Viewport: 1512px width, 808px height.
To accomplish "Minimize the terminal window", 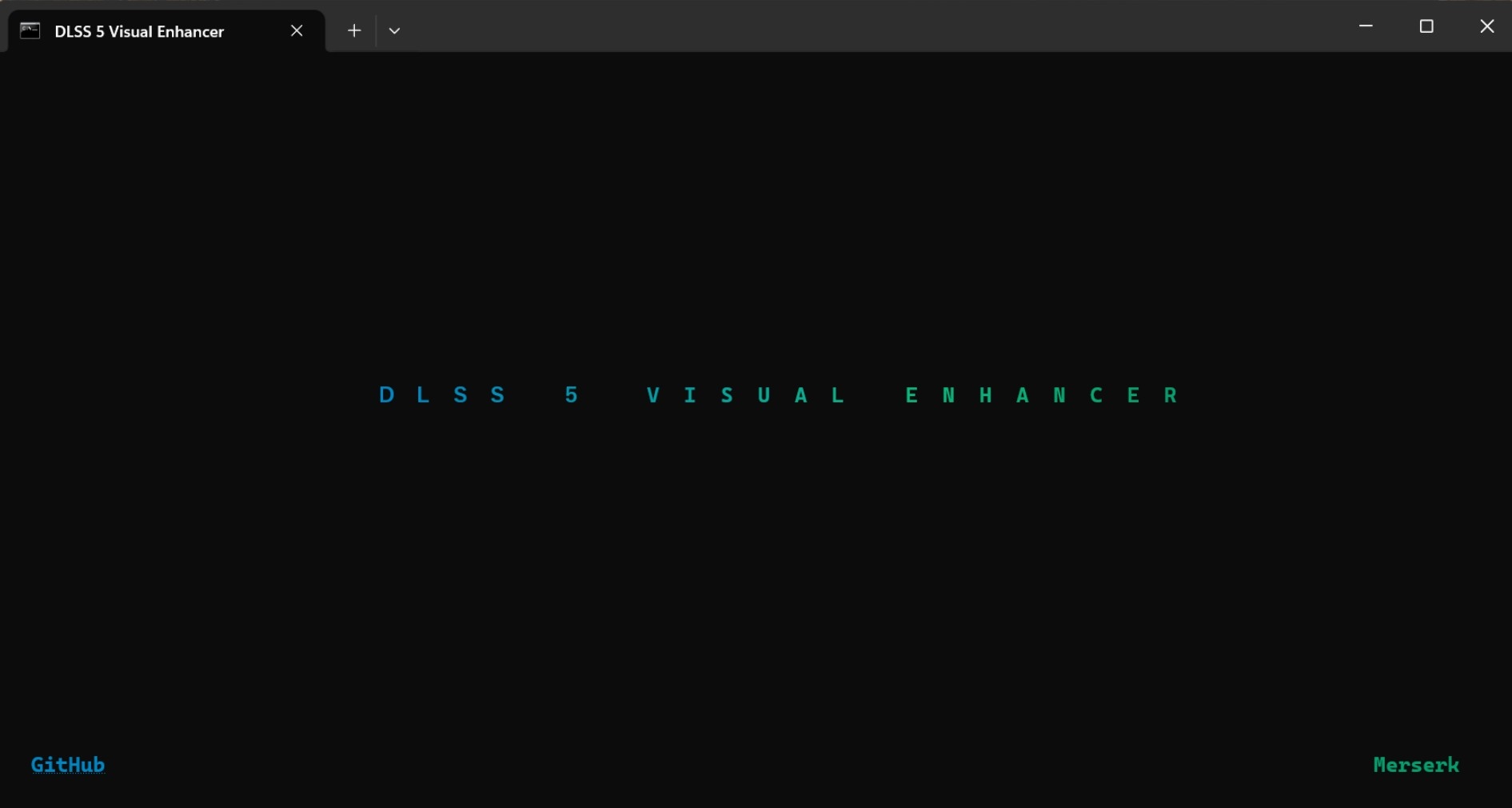I will tap(1366, 26).
